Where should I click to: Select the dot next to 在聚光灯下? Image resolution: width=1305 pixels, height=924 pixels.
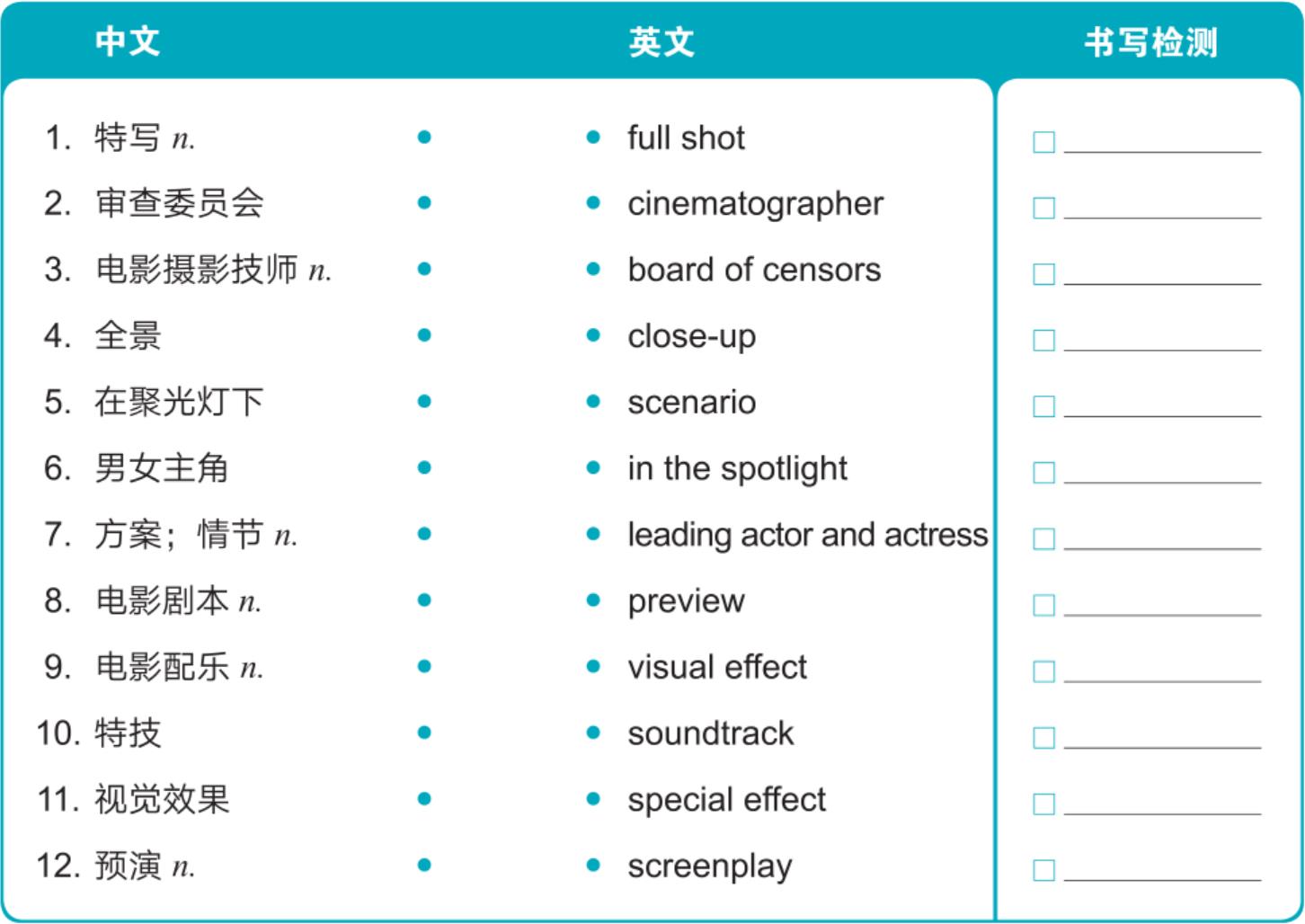coord(424,402)
